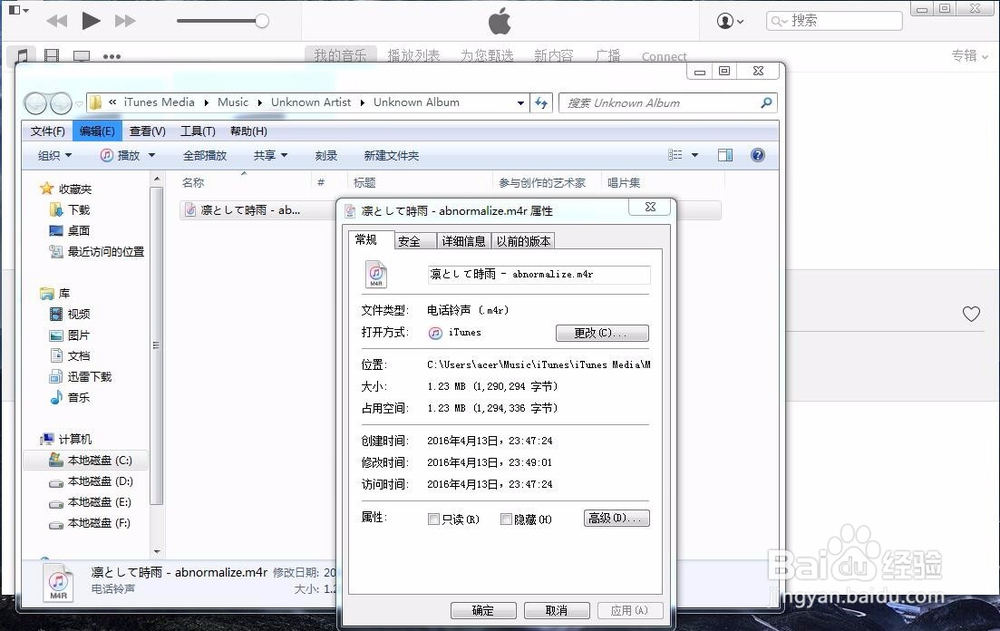Click the 搜索 Unknown Album search box

(x=668, y=103)
